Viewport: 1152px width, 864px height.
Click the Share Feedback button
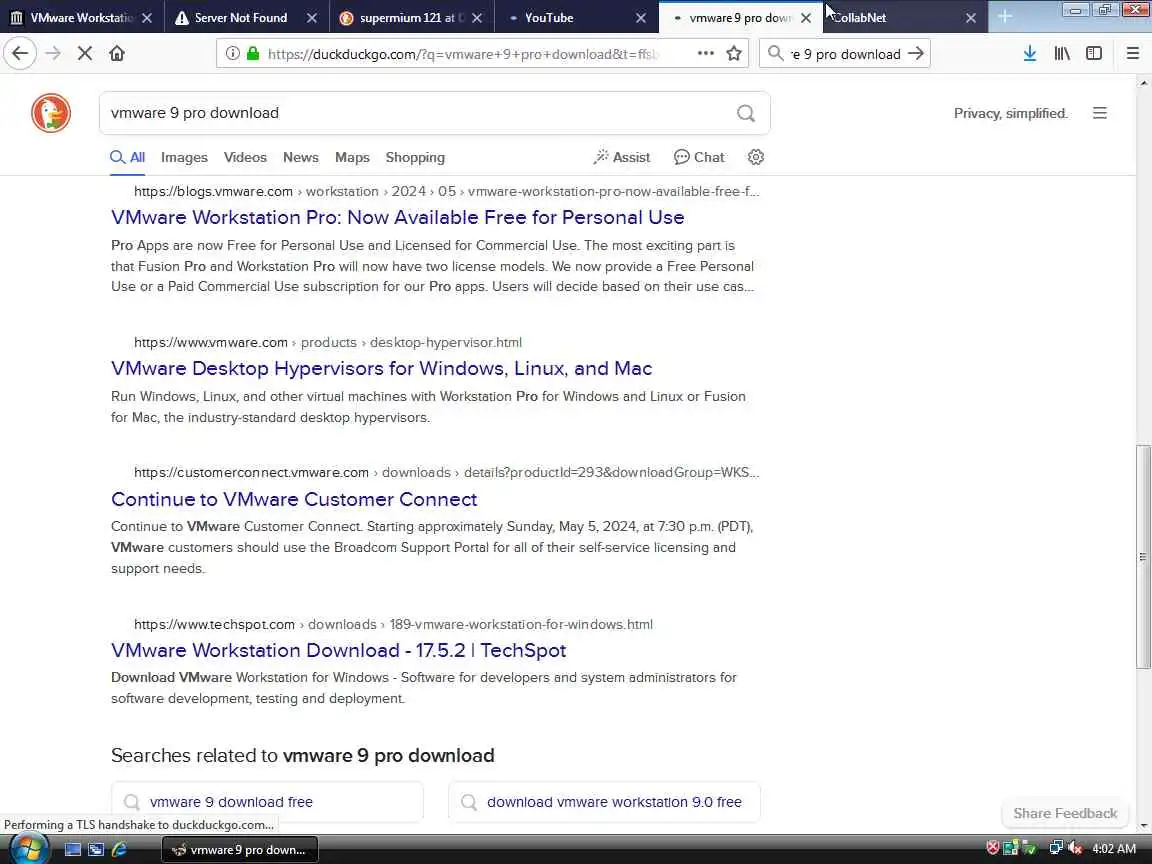tap(1065, 813)
